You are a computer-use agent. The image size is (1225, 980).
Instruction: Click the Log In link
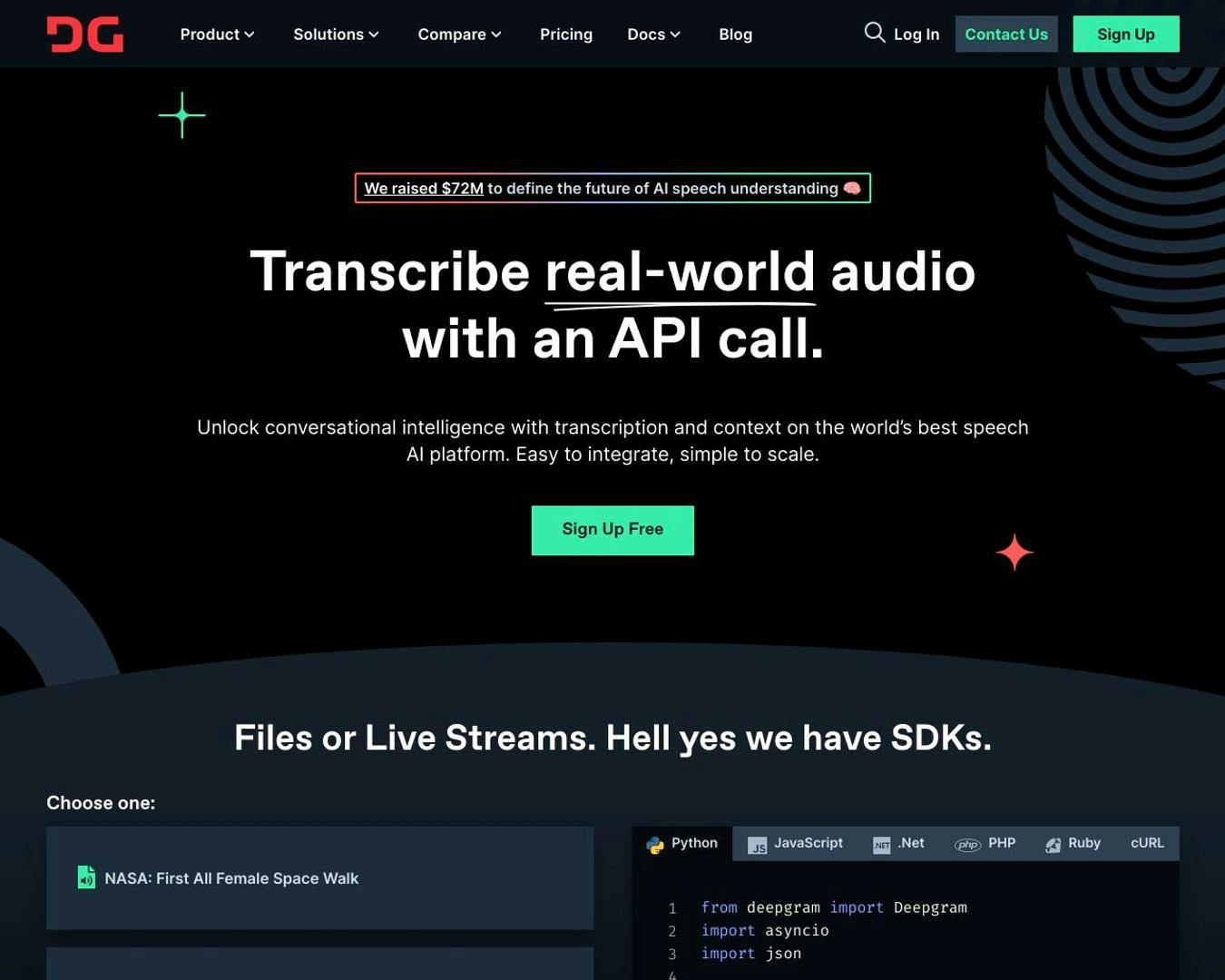(916, 34)
